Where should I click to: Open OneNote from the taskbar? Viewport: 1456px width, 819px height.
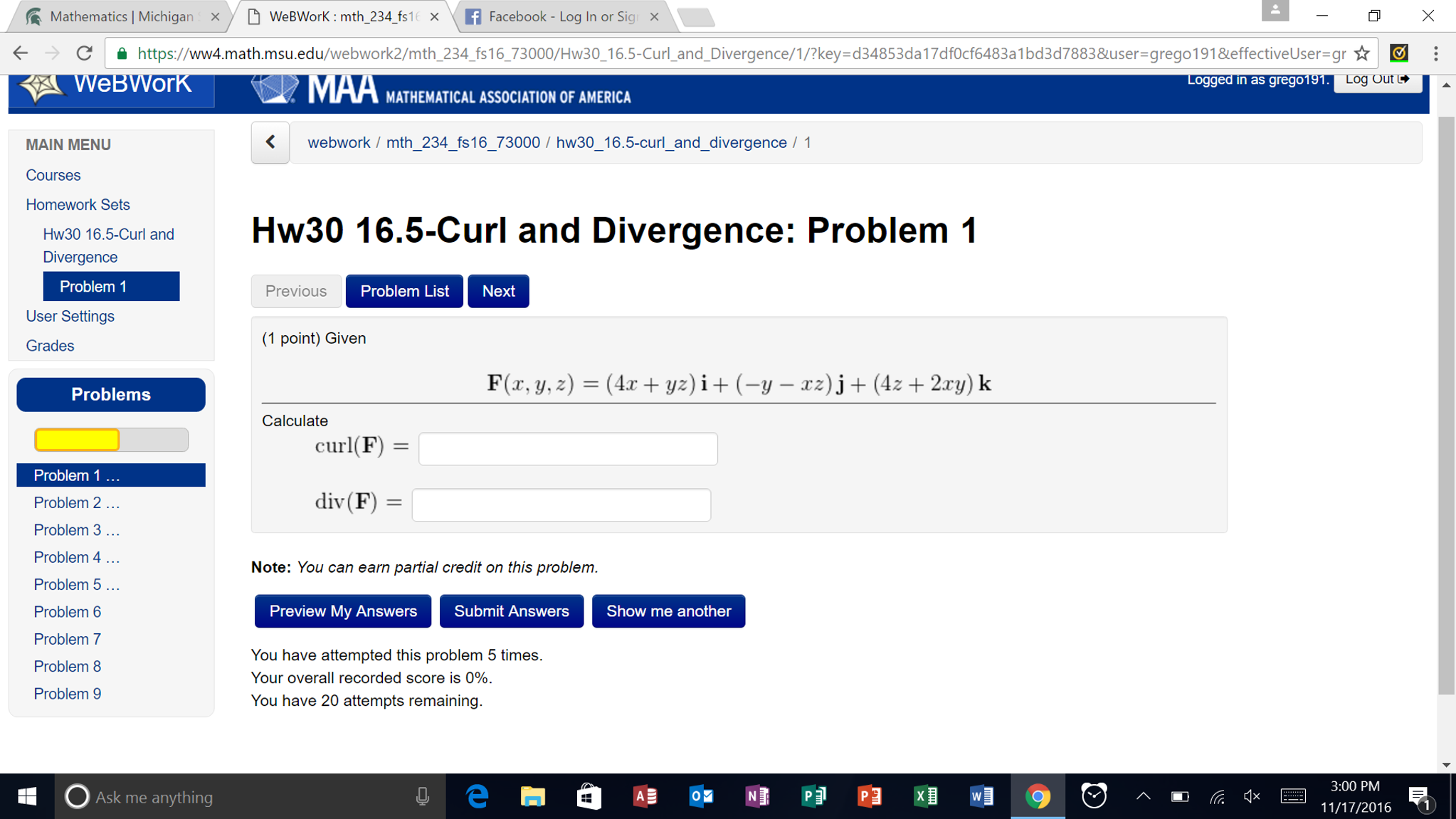(x=757, y=796)
